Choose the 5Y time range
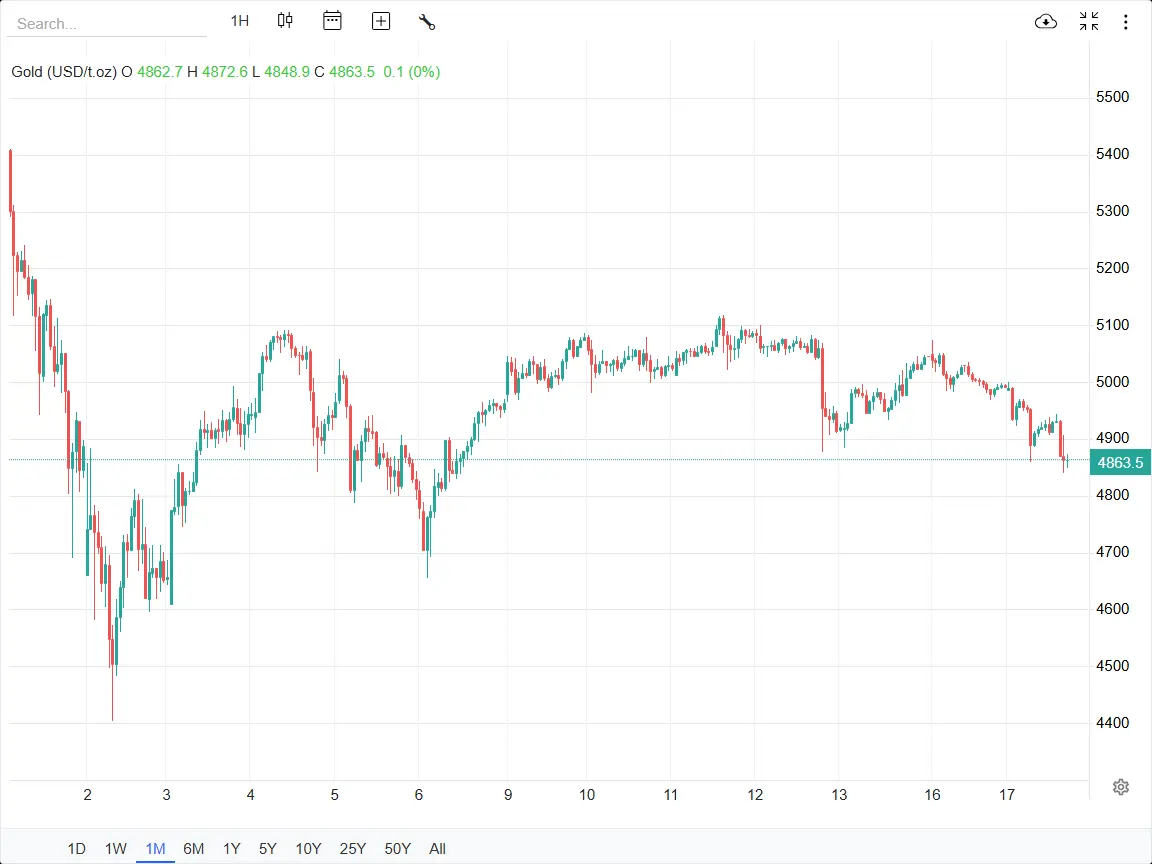 267,849
